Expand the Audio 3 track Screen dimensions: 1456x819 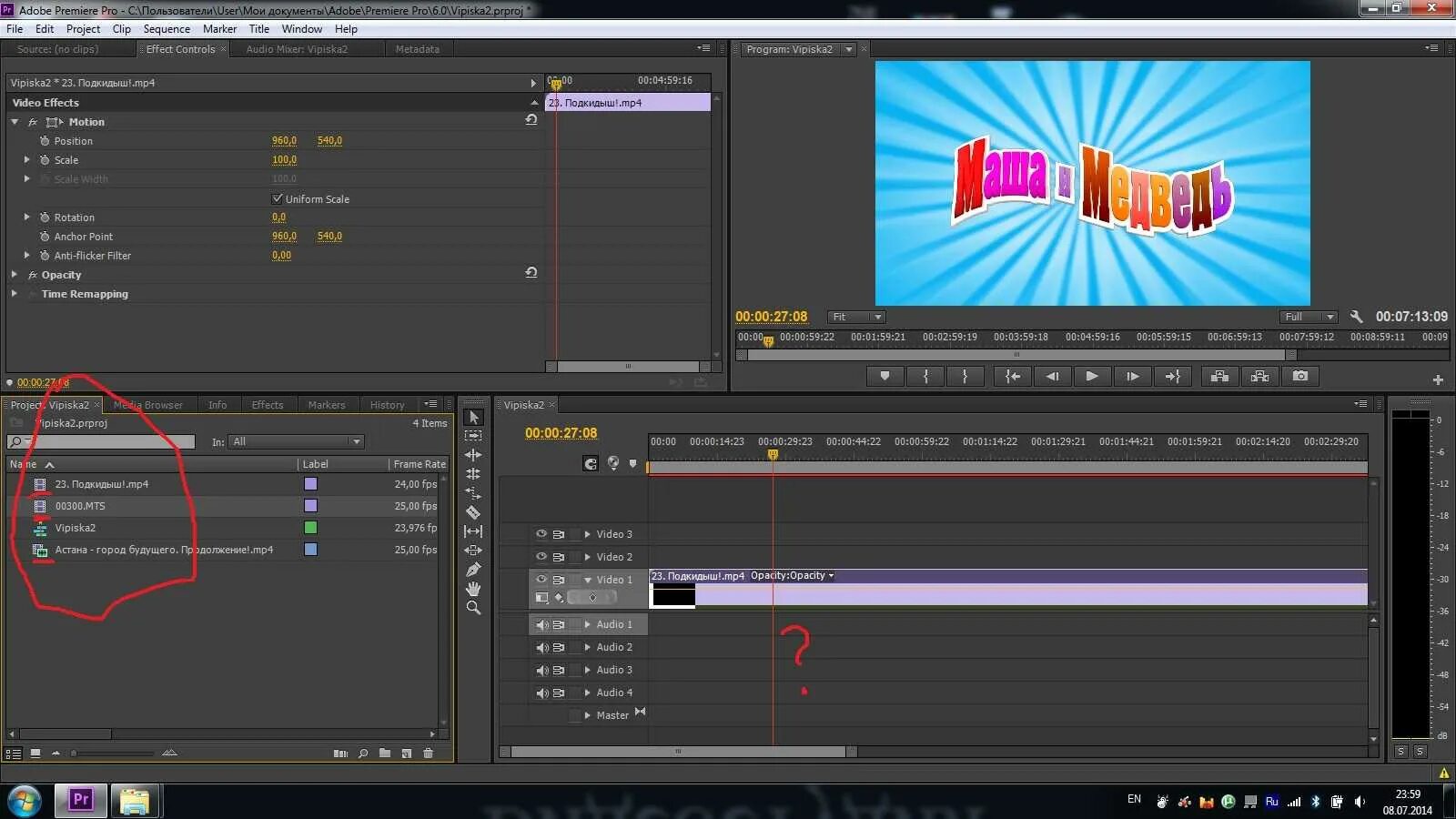[588, 670]
